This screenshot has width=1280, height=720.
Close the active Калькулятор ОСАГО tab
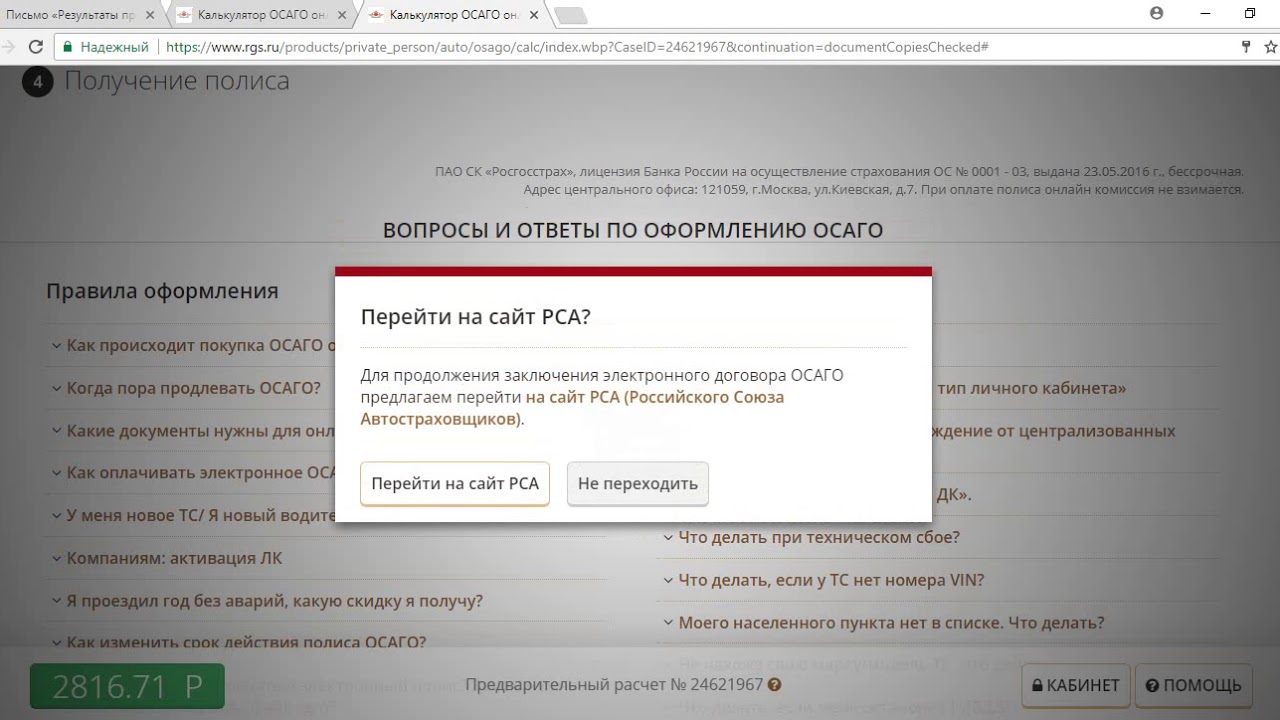point(535,15)
